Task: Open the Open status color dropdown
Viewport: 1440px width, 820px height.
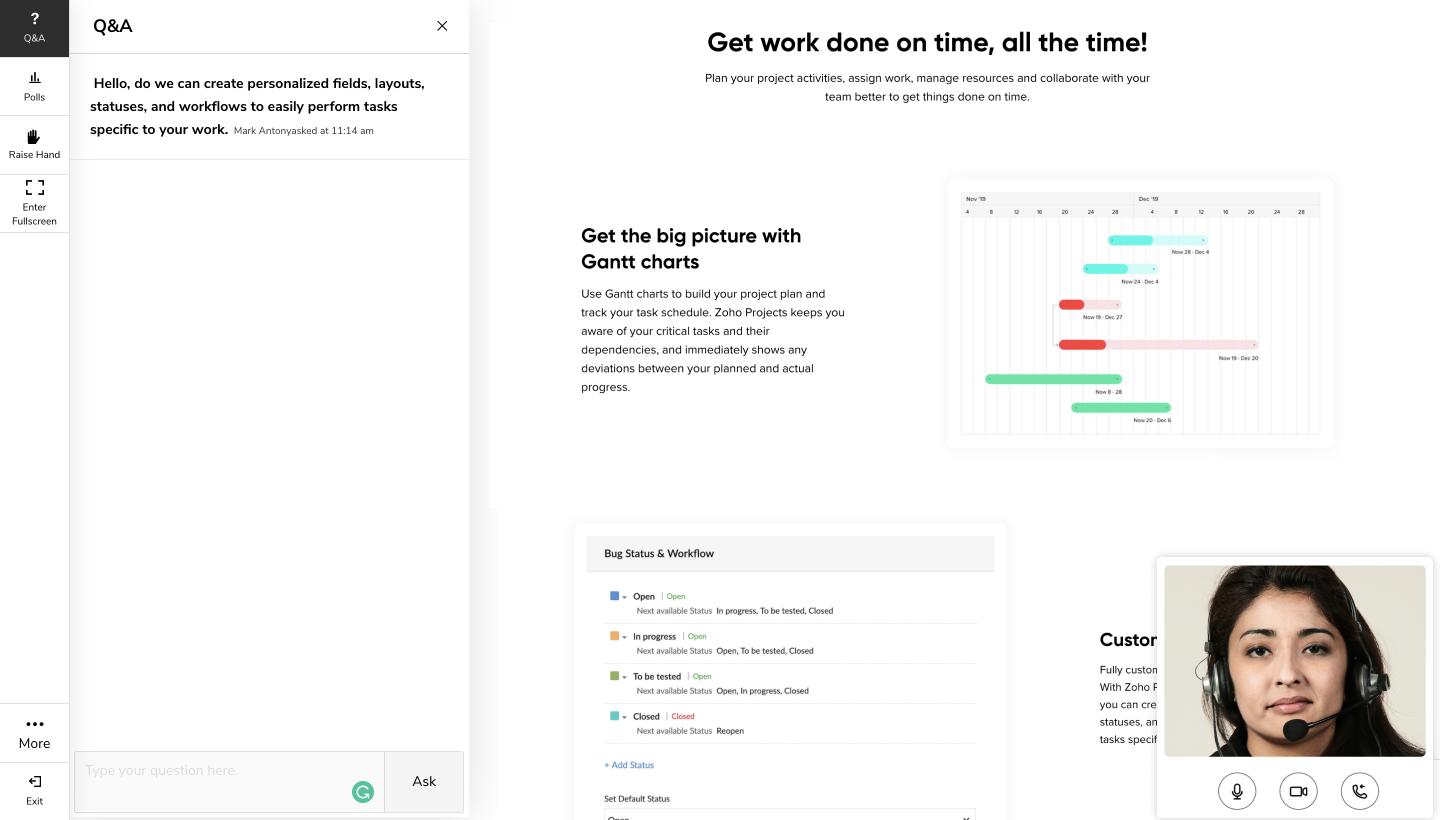Action: coord(624,597)
